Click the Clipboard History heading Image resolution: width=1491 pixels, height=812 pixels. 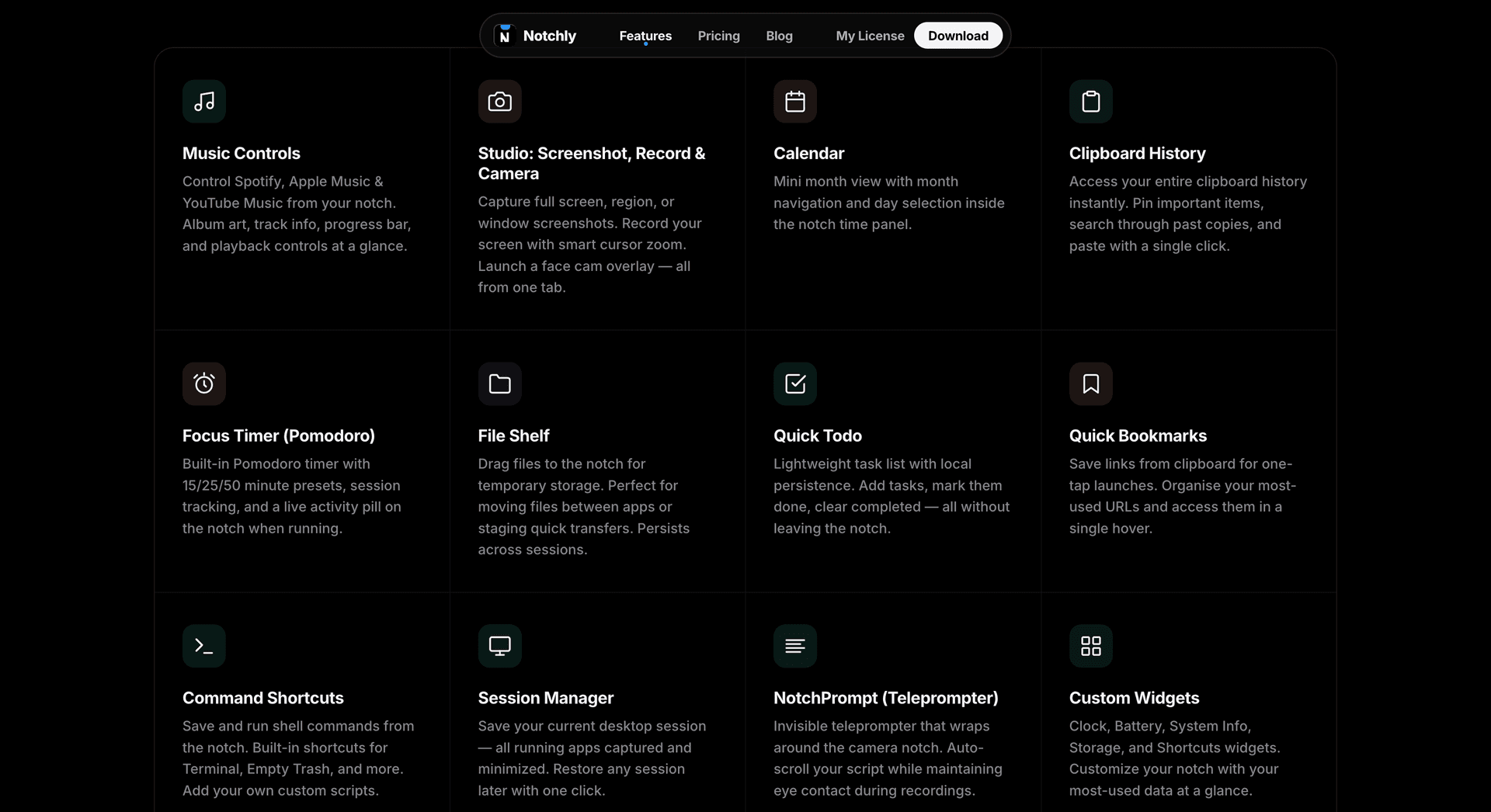tap(1137, 153)
